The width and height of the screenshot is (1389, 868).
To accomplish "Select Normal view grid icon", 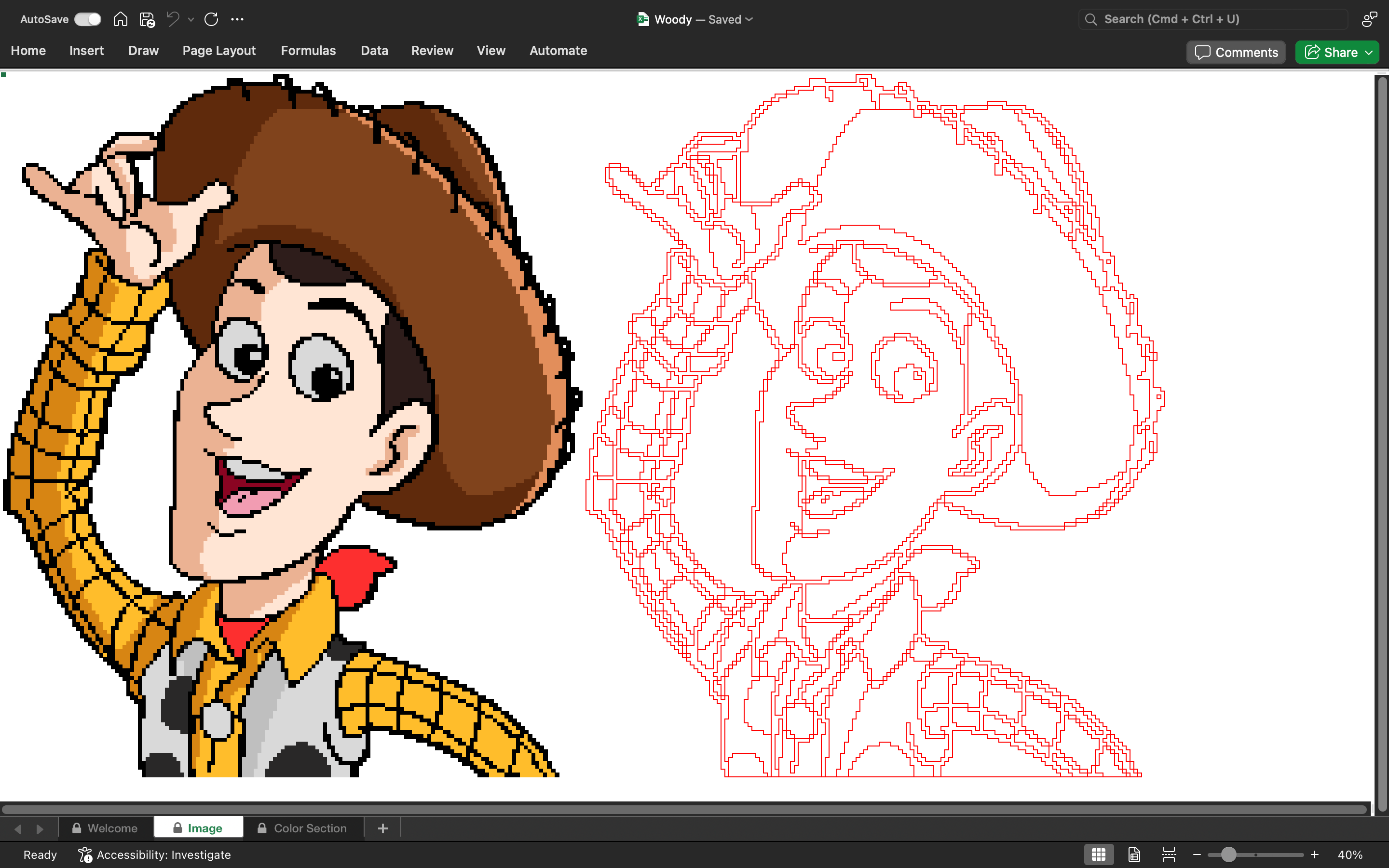I will pyautogui.click(x=1099, y=855).
